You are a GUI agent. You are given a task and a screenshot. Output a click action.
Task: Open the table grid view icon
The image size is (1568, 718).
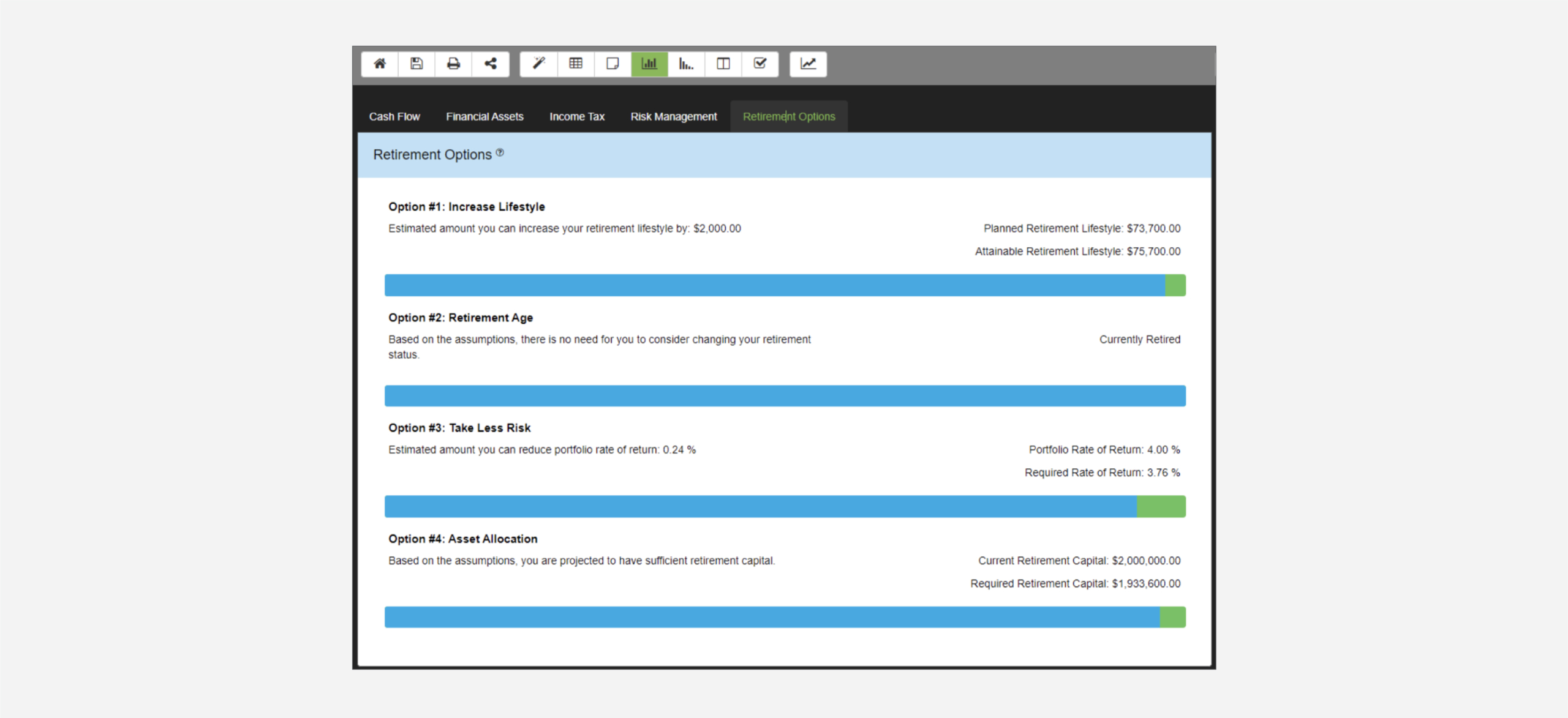click(576, 64)
